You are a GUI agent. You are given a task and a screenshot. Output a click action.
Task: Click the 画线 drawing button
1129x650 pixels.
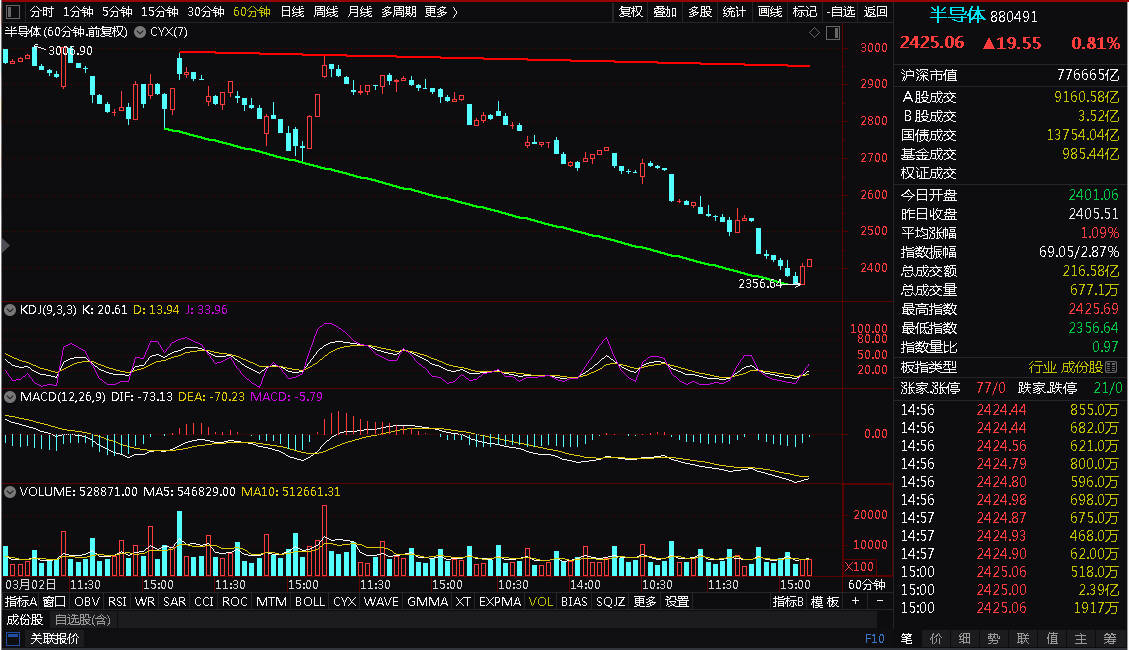coord(770,12)
